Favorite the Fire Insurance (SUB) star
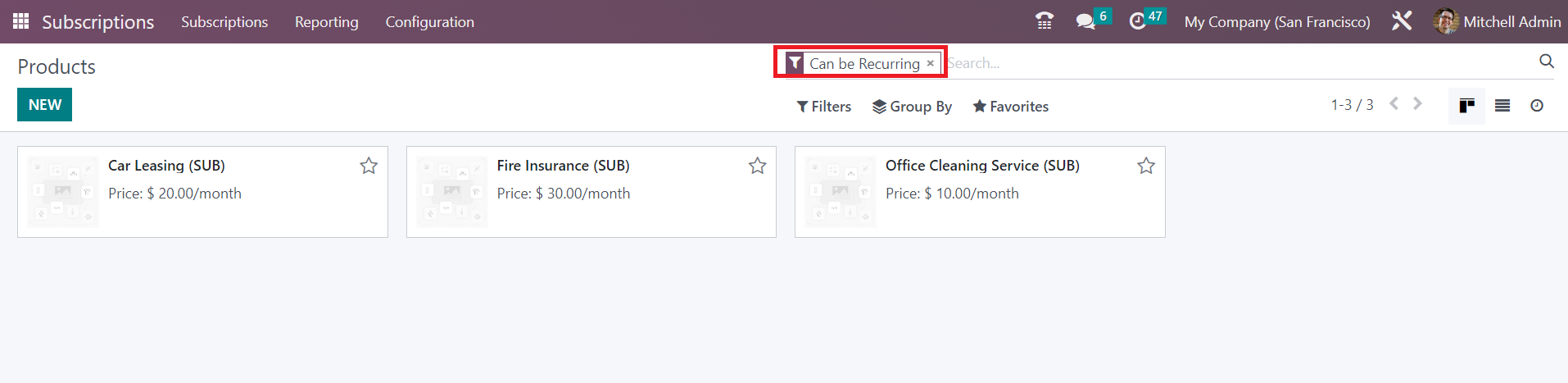The height and width of the screenshot is (383, 1568). pyautogui.click(x=758, y=166)
